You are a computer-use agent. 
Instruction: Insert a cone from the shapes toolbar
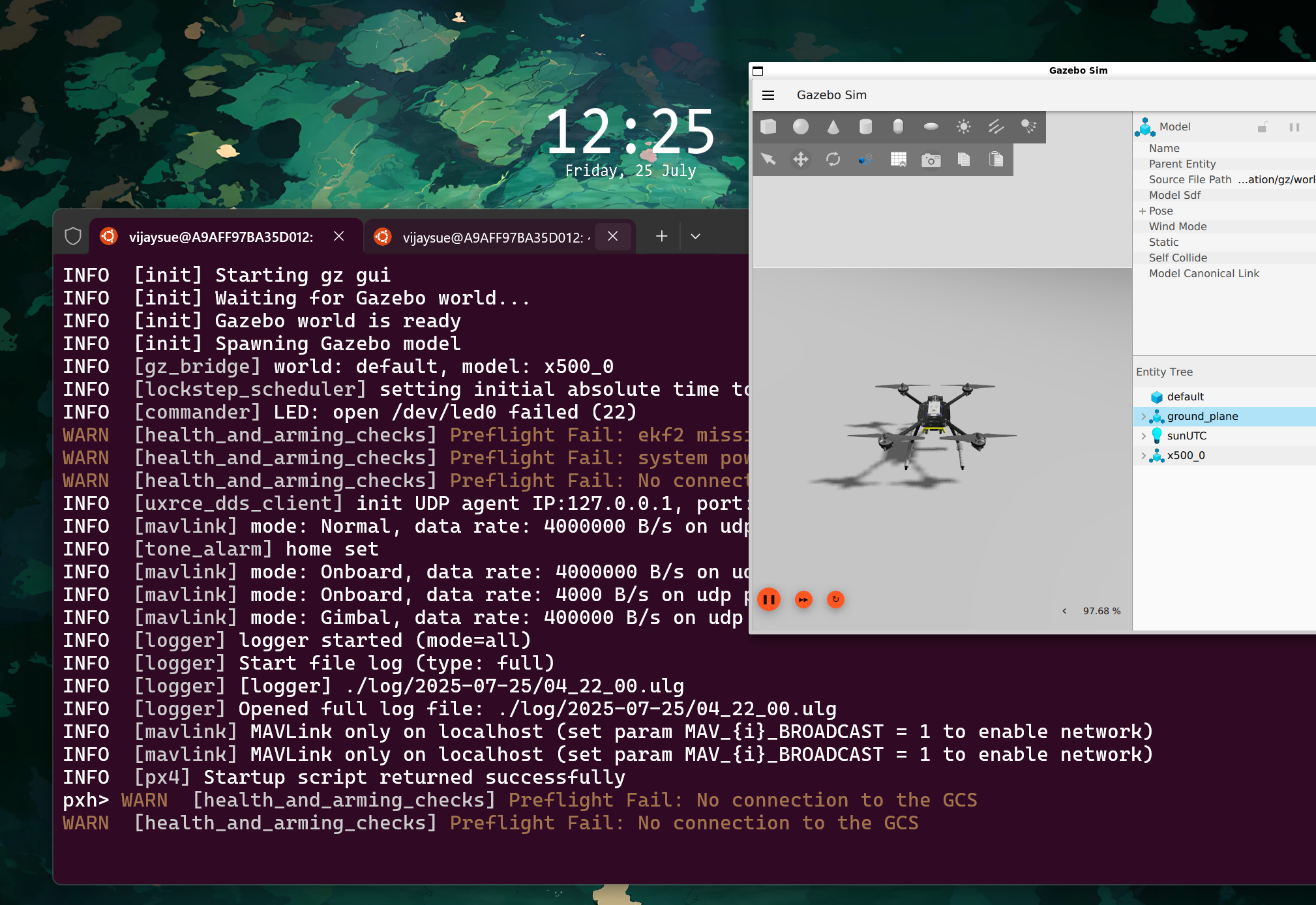tap(833, 126)
